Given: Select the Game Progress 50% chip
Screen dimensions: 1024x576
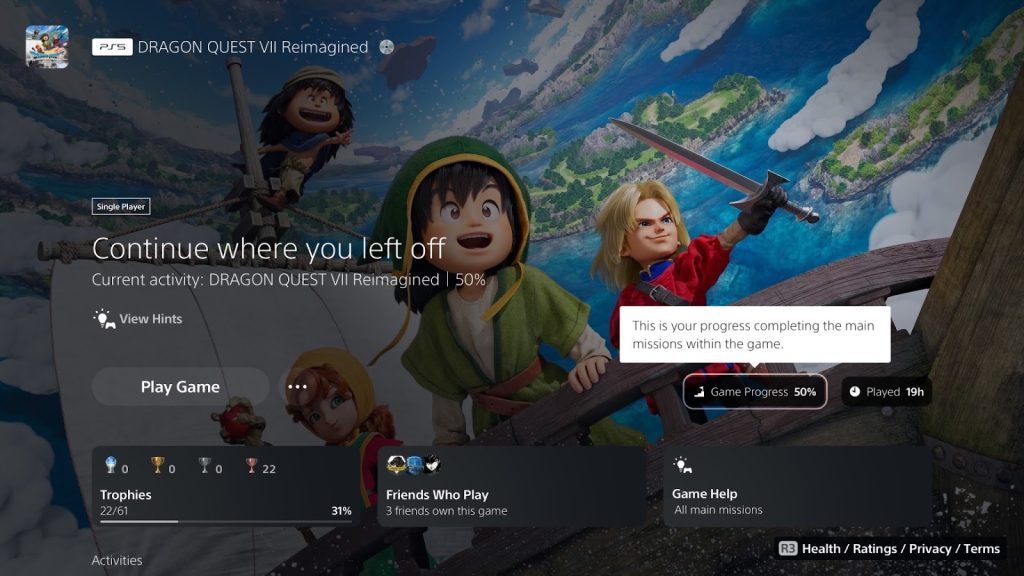Looking at the screenshot, I should (755, 392).
